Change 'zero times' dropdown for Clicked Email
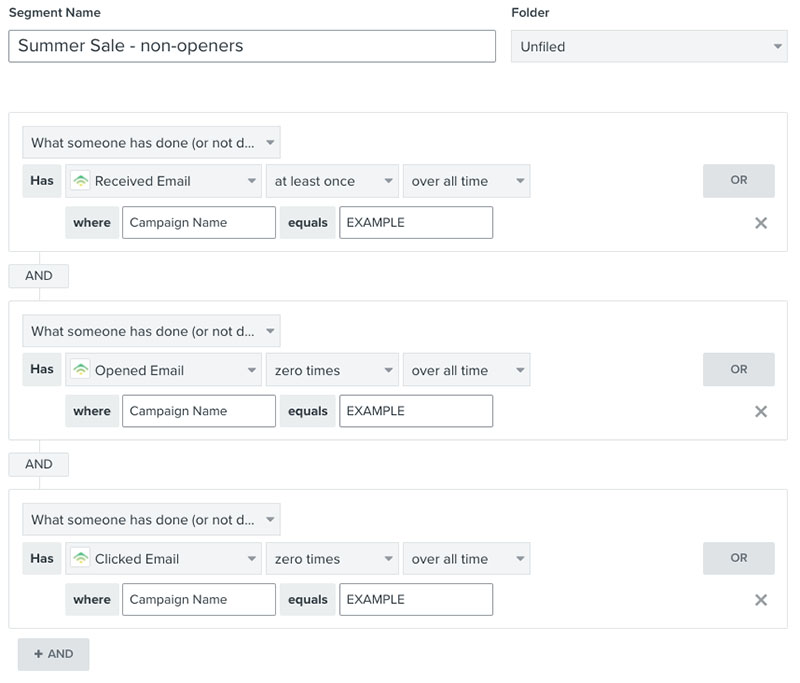Viewport: 800px width, 683px height. tap(331, 559)
